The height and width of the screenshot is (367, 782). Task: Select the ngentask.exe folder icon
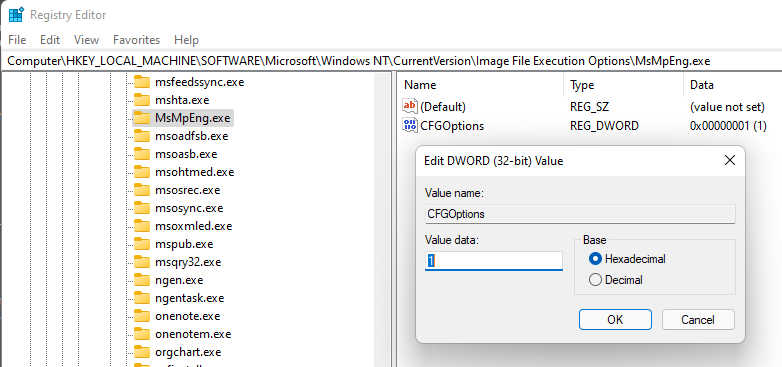tap(142, 298)
